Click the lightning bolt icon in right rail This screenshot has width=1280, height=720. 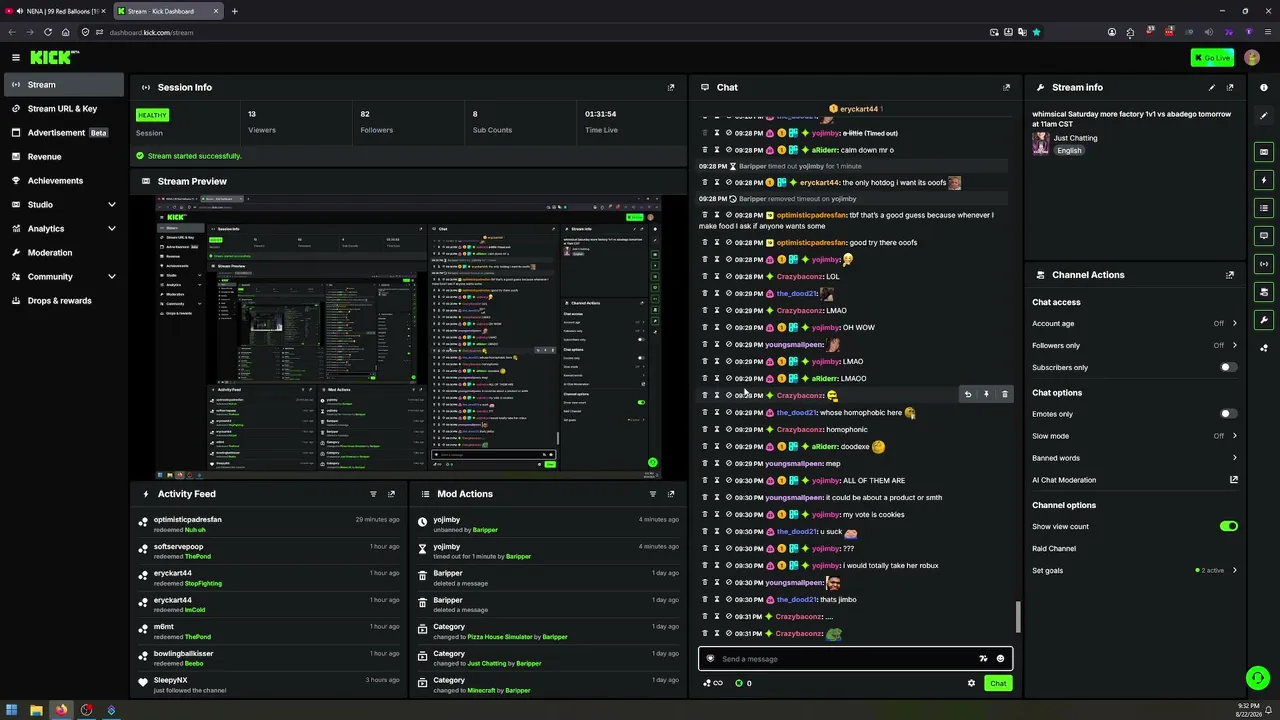tap(1264, 180)
